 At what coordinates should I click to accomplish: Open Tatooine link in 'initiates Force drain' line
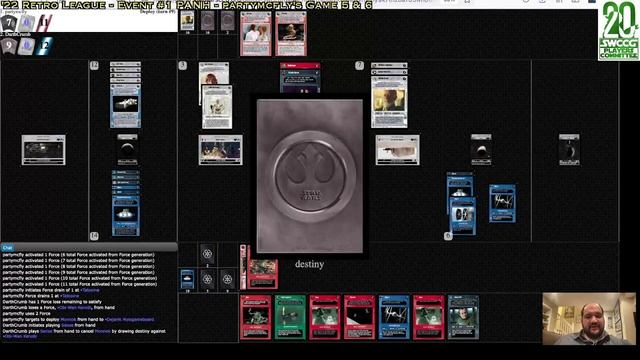(x=90, y=290)
